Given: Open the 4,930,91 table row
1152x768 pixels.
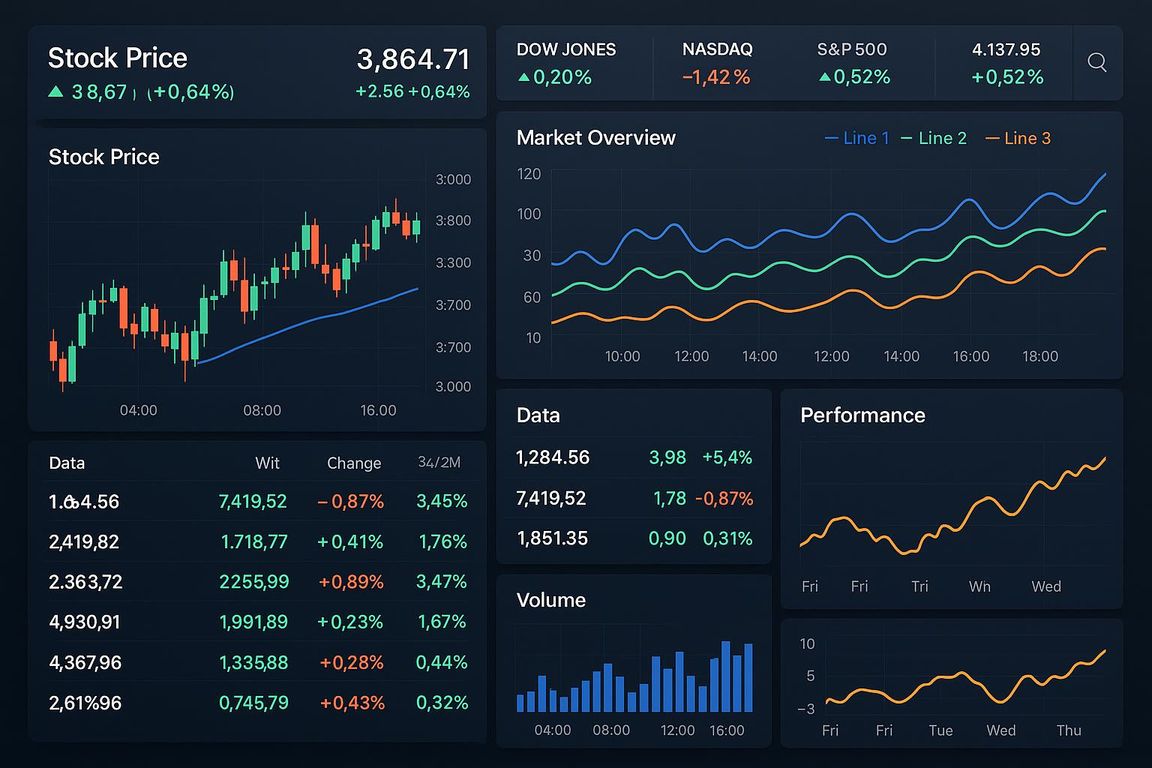Looking at the screenshot, I should [x=84, y=622].
